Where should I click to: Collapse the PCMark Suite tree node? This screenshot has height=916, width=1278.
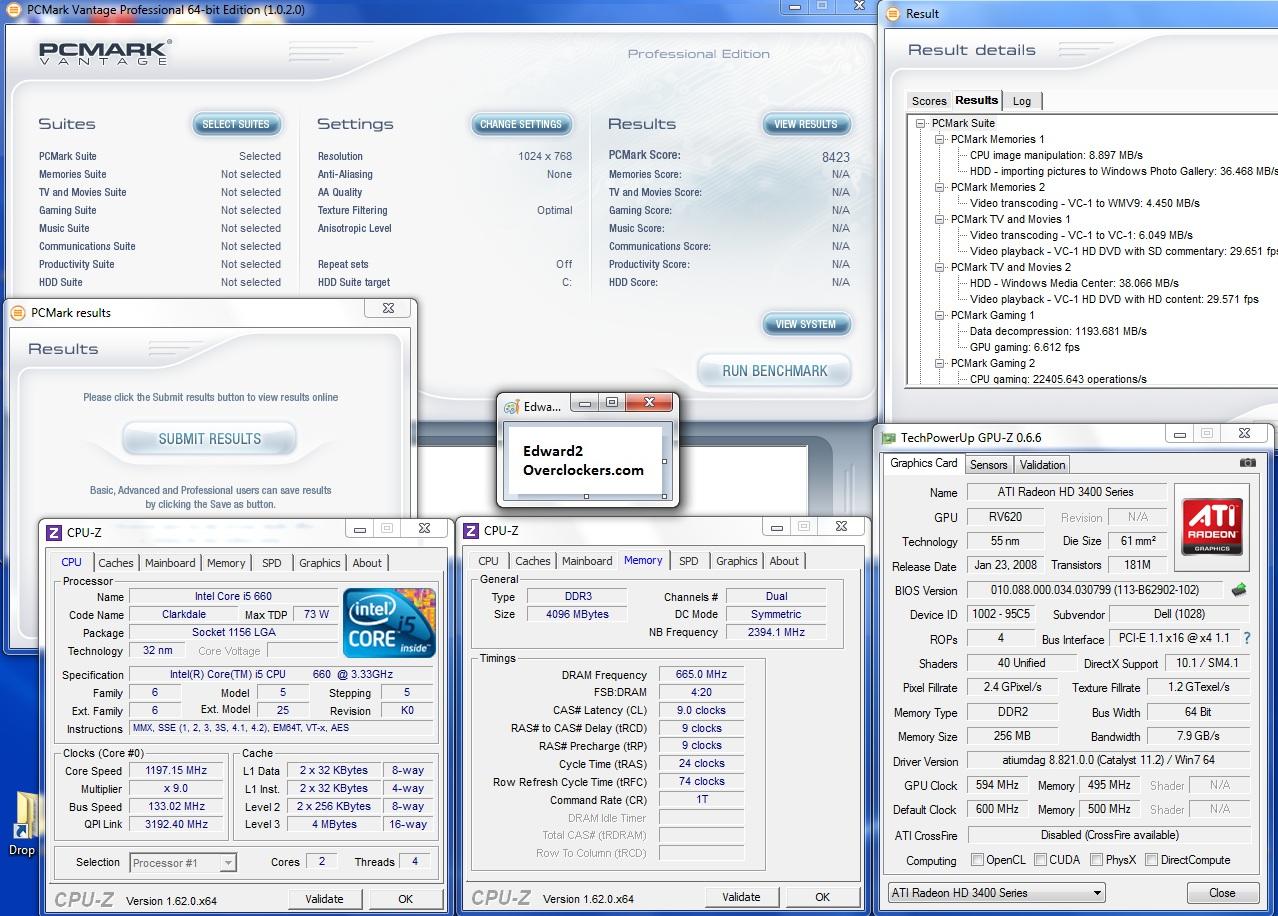pyautogui.click(x=920, y=123)
